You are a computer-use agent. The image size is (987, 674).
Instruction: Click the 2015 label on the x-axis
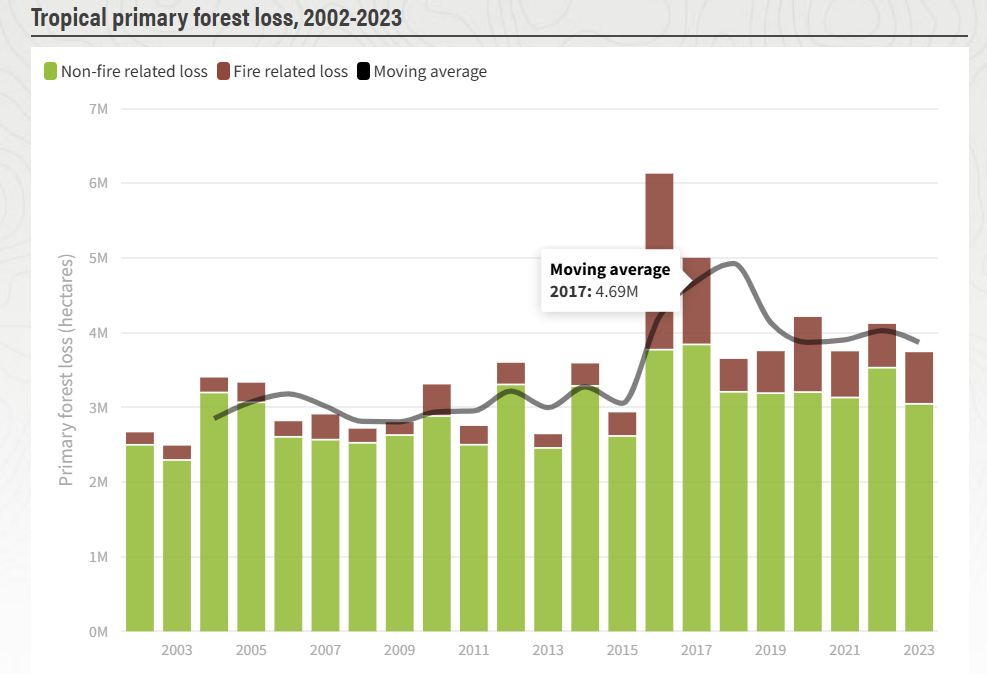[x=622, y=651]
